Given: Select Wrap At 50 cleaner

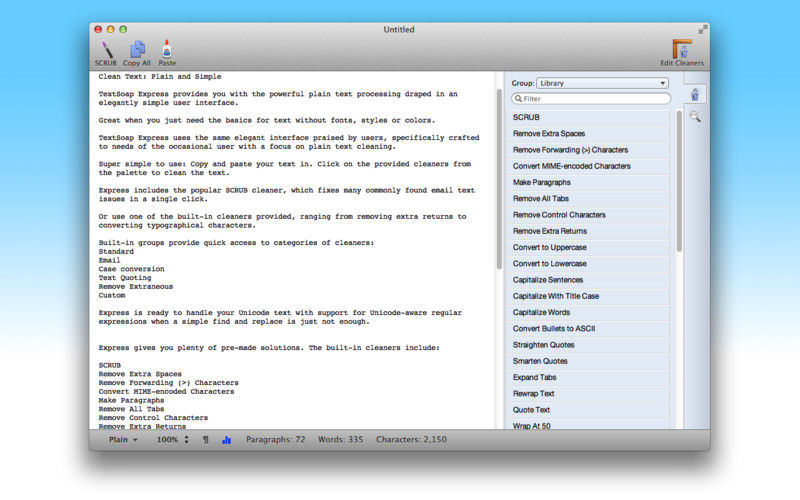Looking at the screenshot, I should click(x=590, y=425).
